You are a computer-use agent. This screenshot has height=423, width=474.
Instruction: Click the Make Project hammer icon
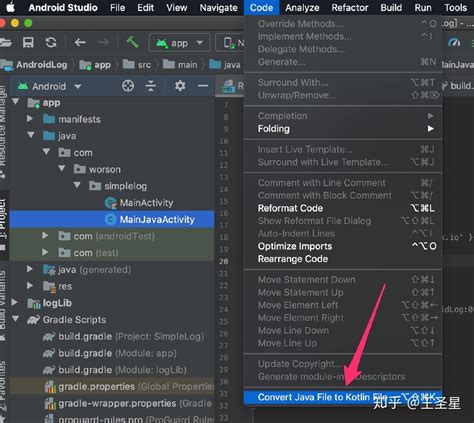click(x=132, y=42)
